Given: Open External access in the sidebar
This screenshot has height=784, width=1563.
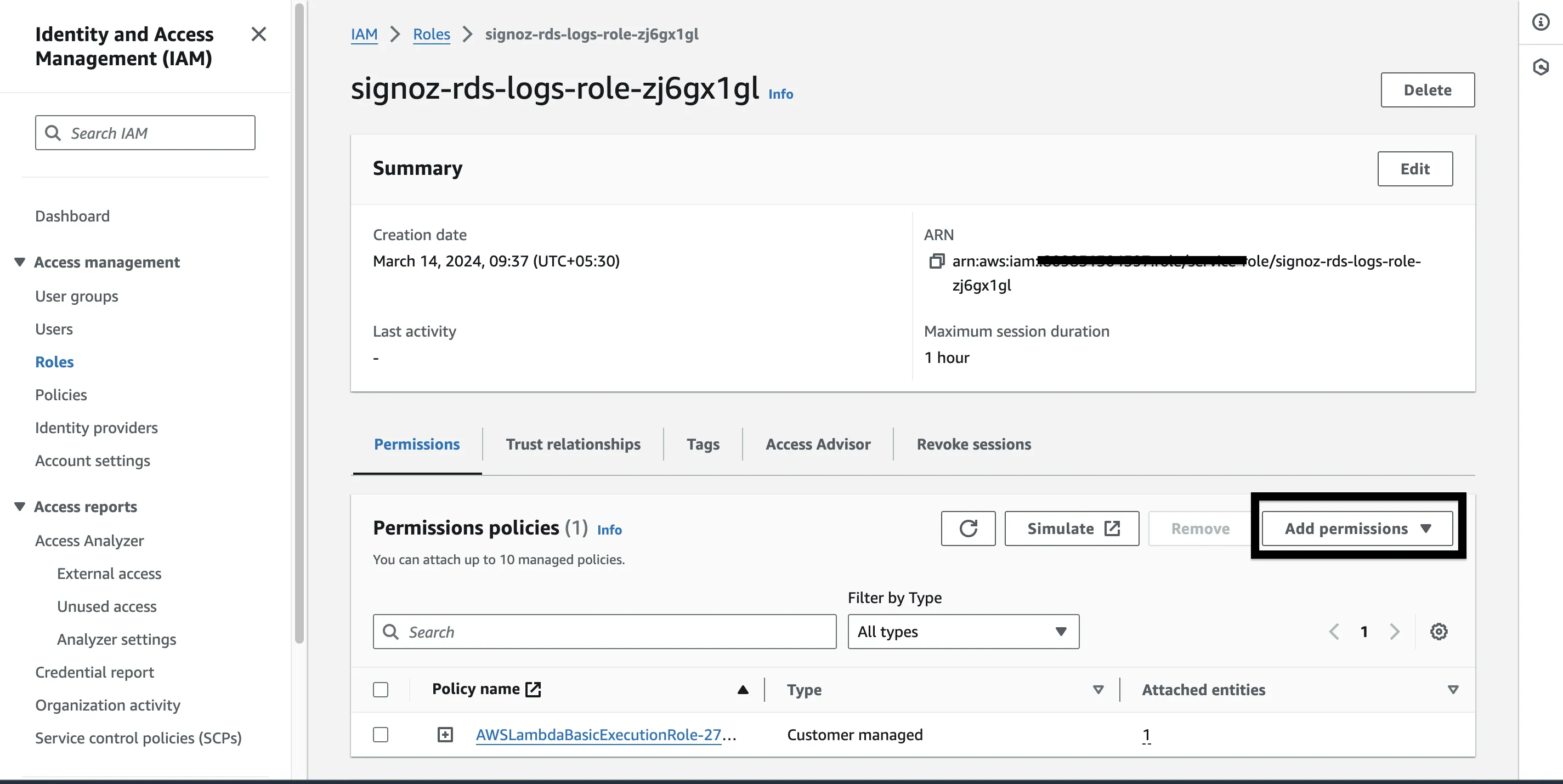Looking at the screenshot, I should (x=109, y=573).
